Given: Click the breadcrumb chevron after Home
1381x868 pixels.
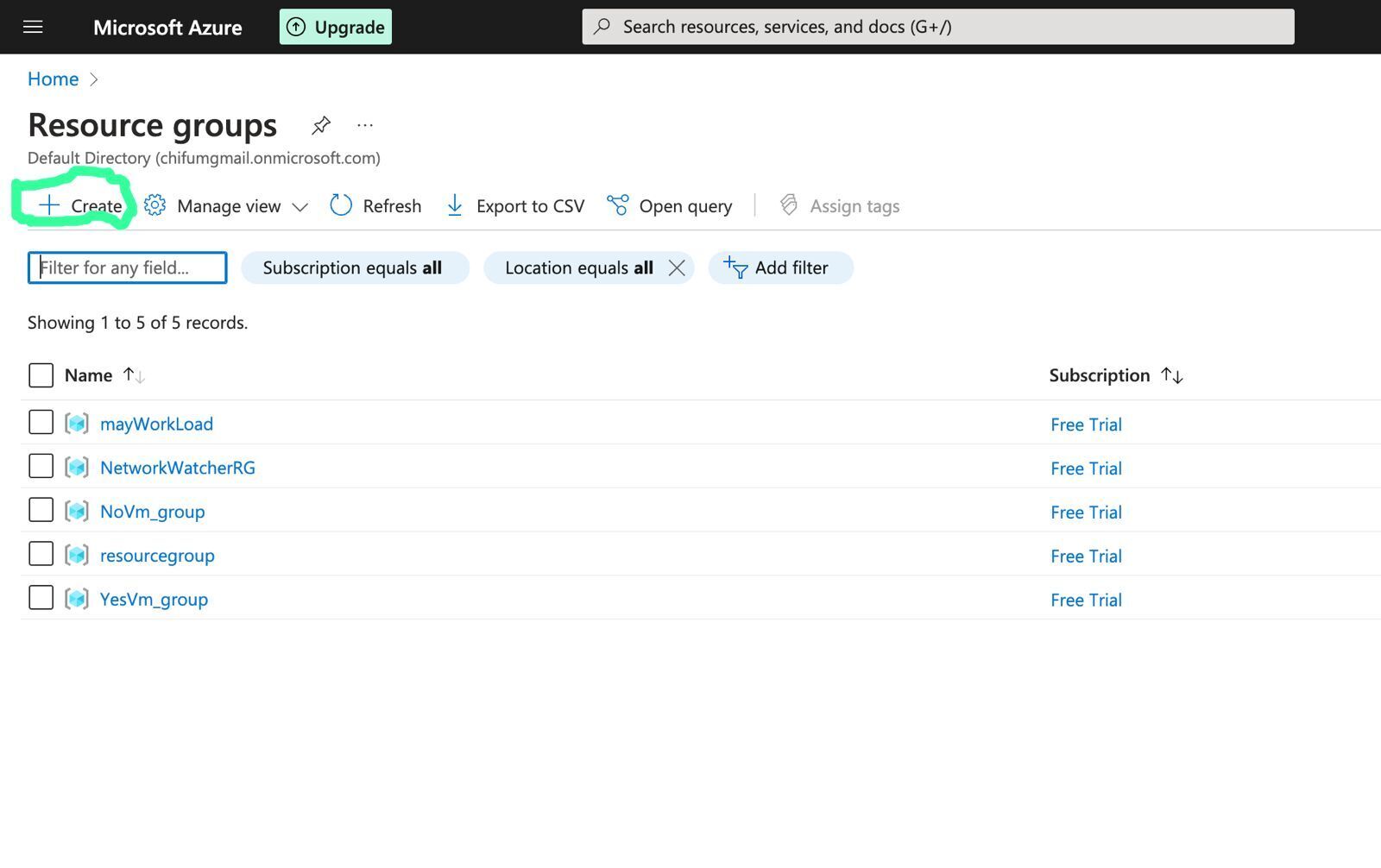Looking at the screenshot, I should (94, 79).
